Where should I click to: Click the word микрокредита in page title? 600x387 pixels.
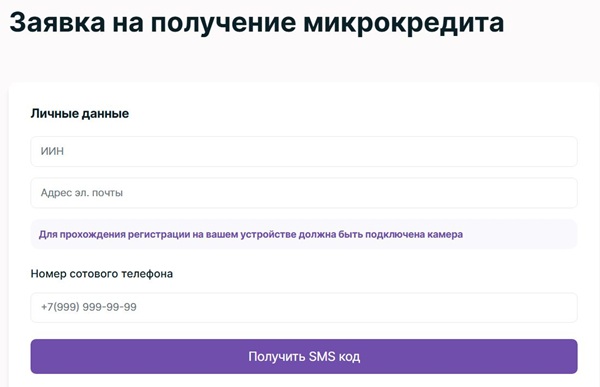pos(404,23)
